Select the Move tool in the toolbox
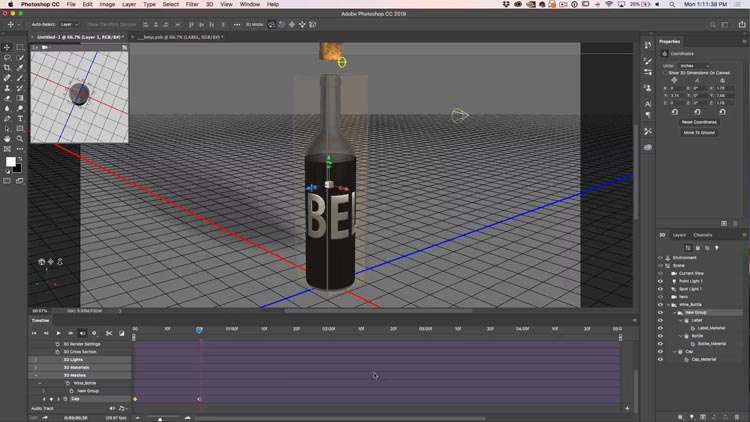 (7, 47)
